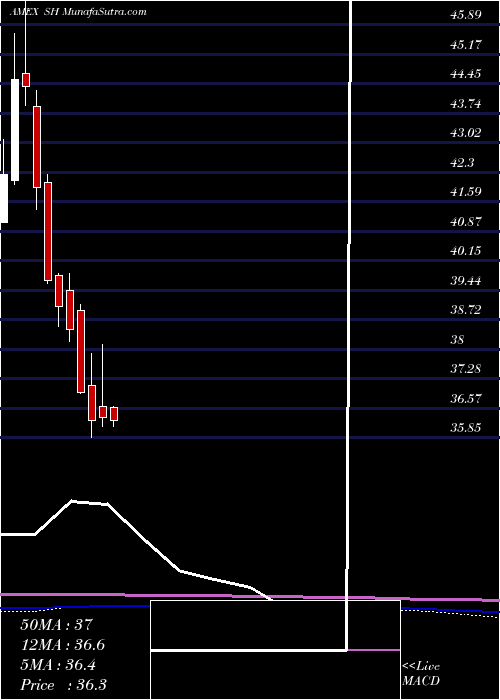
Task: Select the 43.02 price axis label
Action: [x=466, y=133]
